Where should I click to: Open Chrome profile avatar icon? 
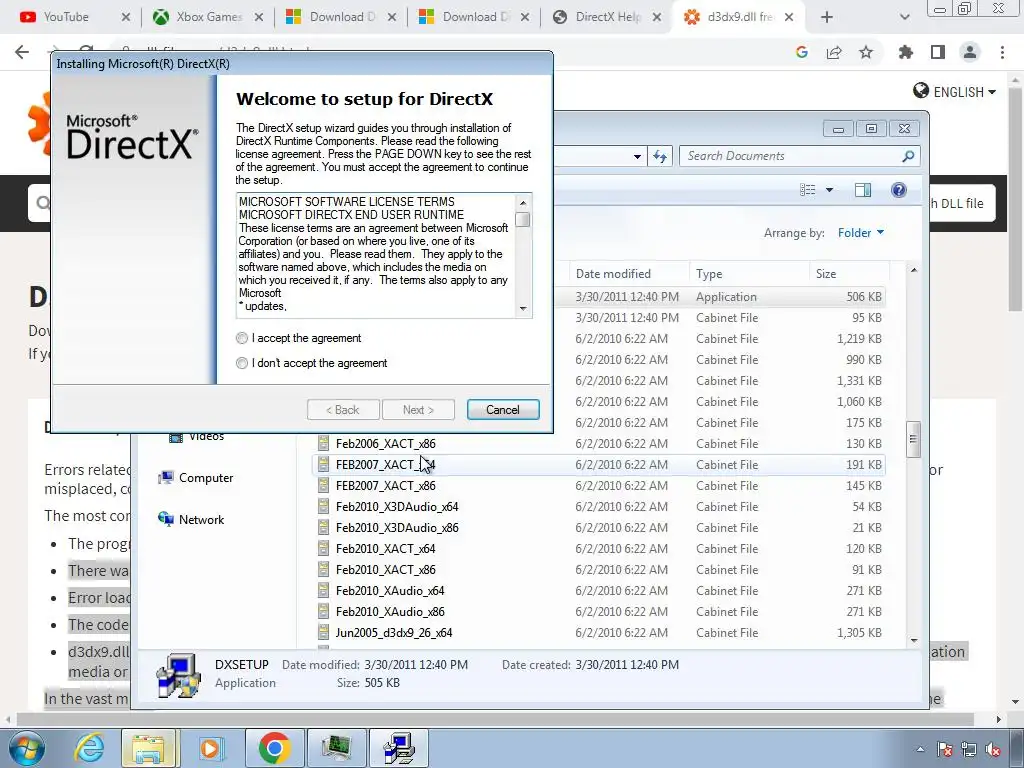(970, 52)
